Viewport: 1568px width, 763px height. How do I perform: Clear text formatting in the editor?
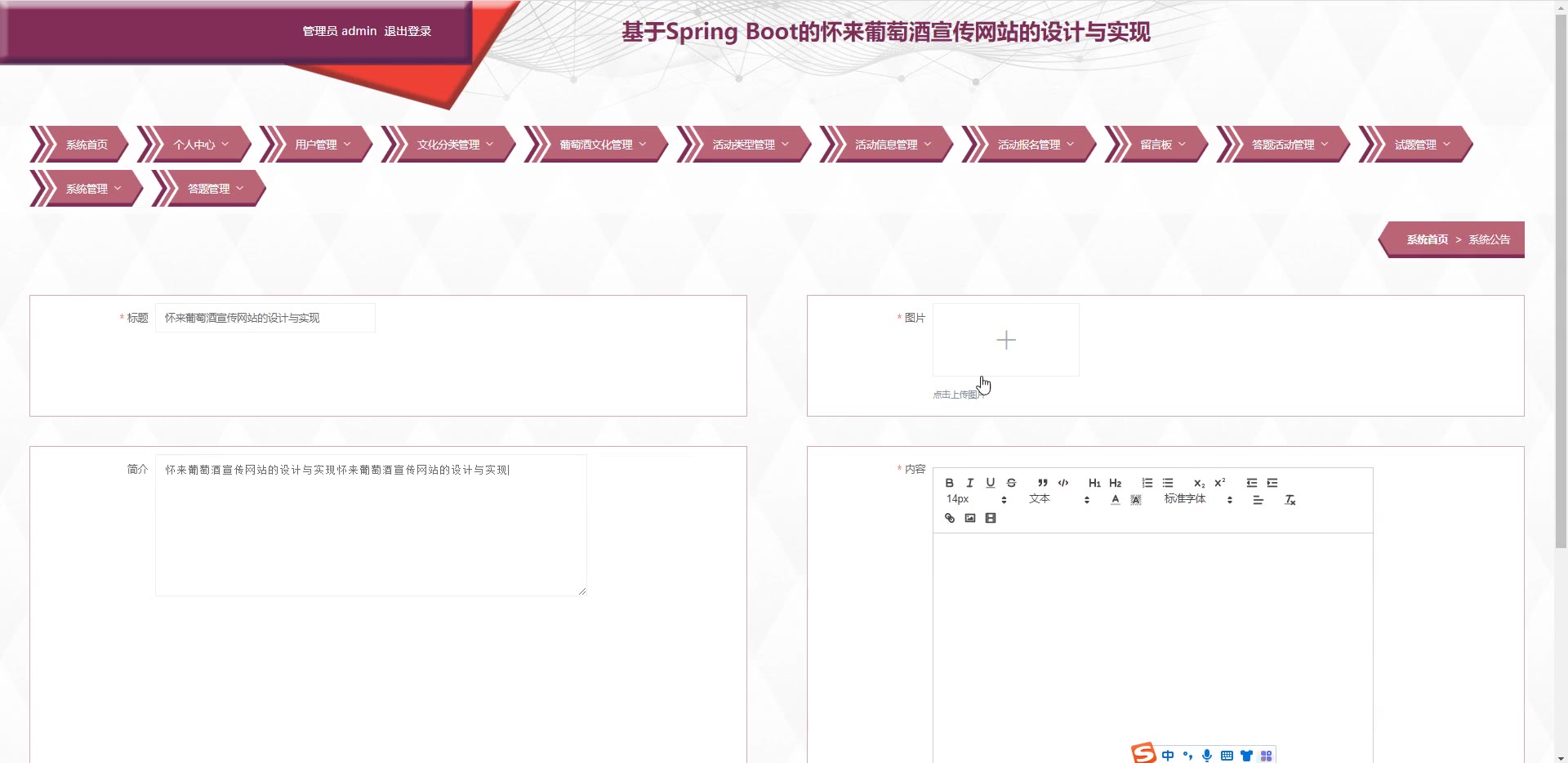[x=1290, y=500]
